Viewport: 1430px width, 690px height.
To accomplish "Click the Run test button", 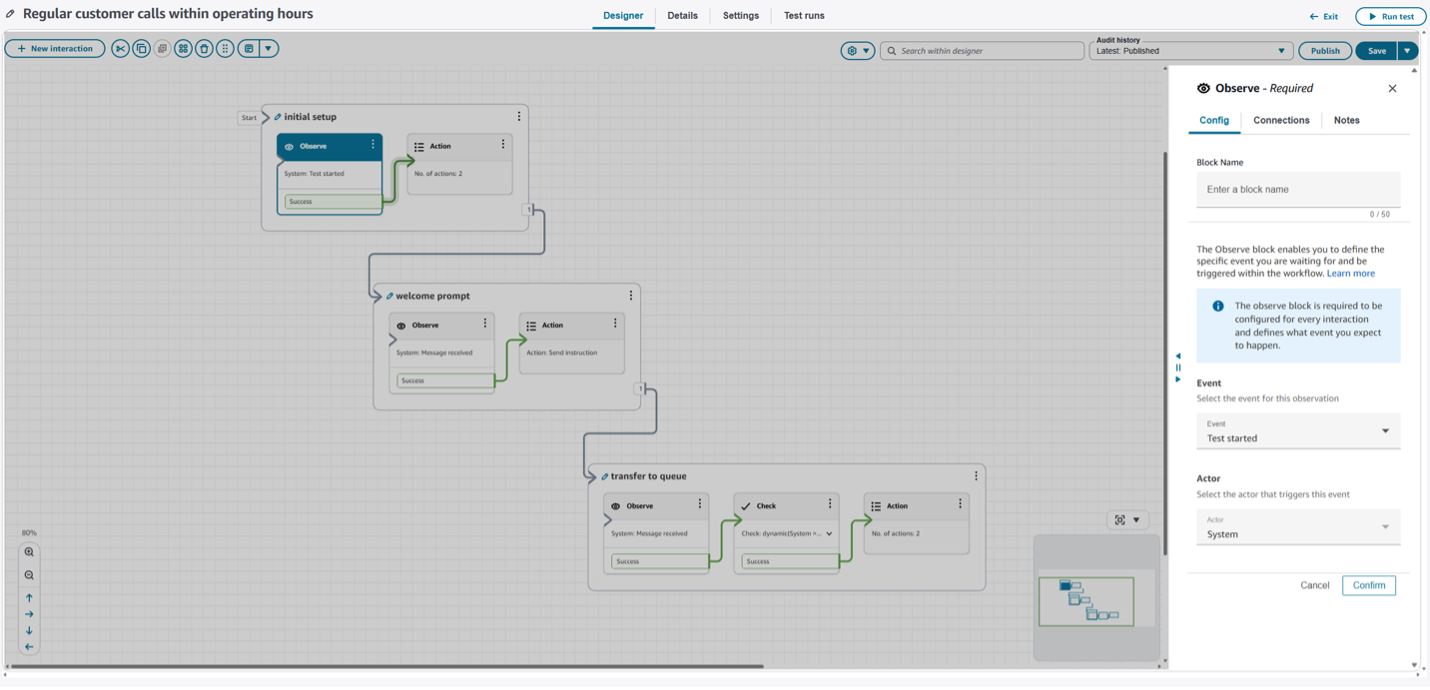I will coord(1390,16).
